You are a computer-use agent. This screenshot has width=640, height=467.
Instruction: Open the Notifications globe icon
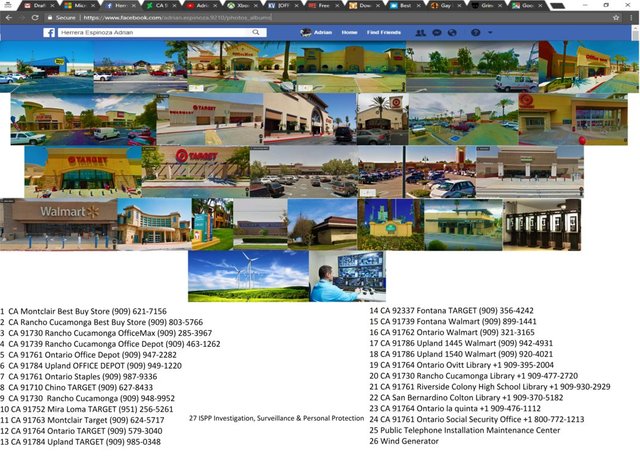[x=452, y=33]
